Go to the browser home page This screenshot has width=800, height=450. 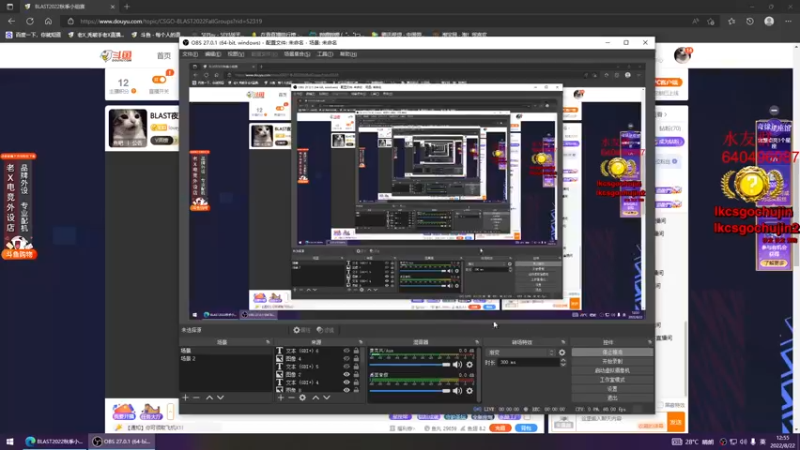coord(48,21)
